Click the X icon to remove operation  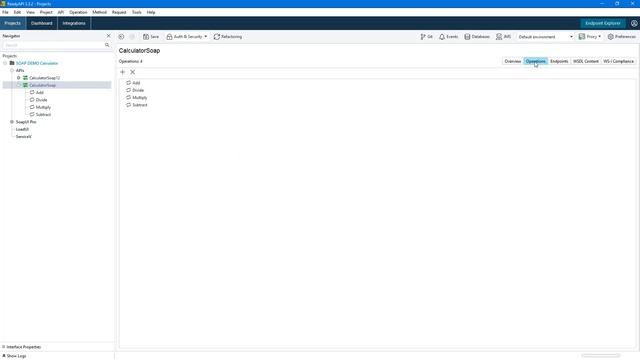tap(133, 72)
